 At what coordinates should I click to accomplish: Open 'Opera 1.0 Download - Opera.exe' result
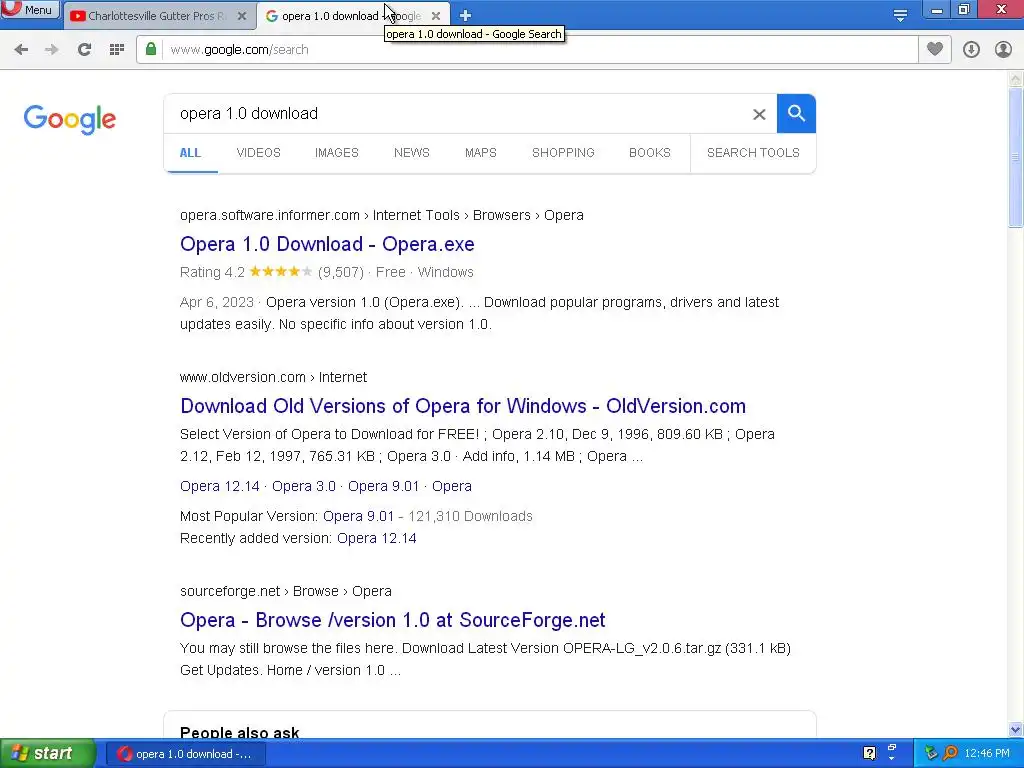[x=327, y=244]
